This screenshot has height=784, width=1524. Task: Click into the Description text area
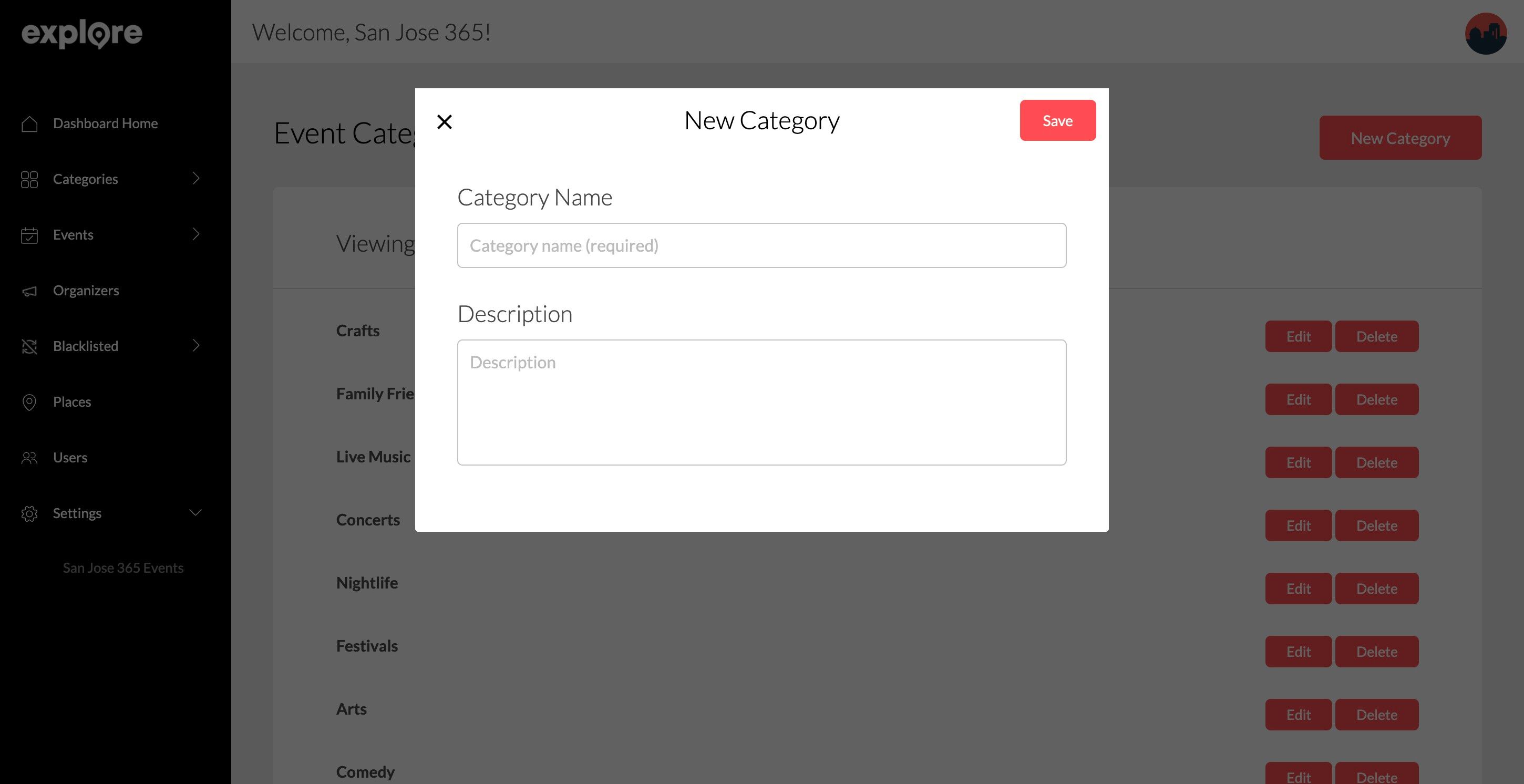(761, 403)
